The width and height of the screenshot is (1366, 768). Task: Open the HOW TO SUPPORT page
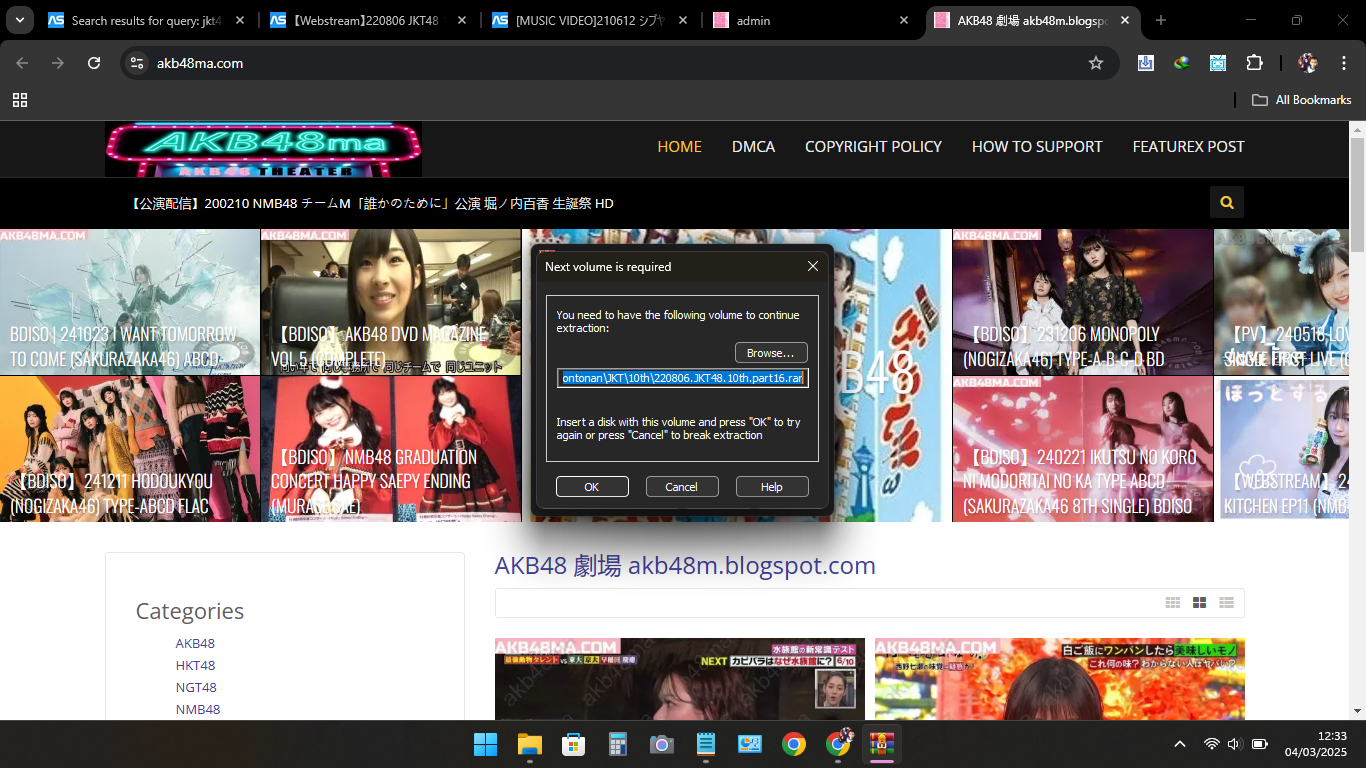tap(1037, 147)
